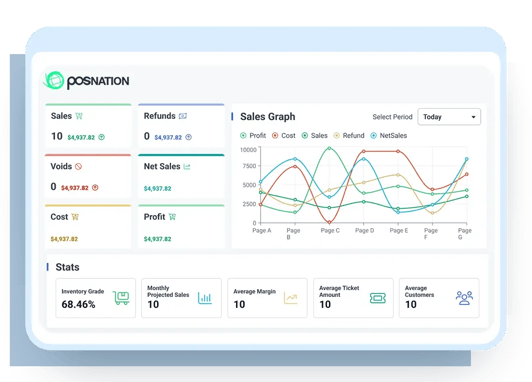
Task: Click the Inventory Grade value 68.46%
Action: [78, 305]
